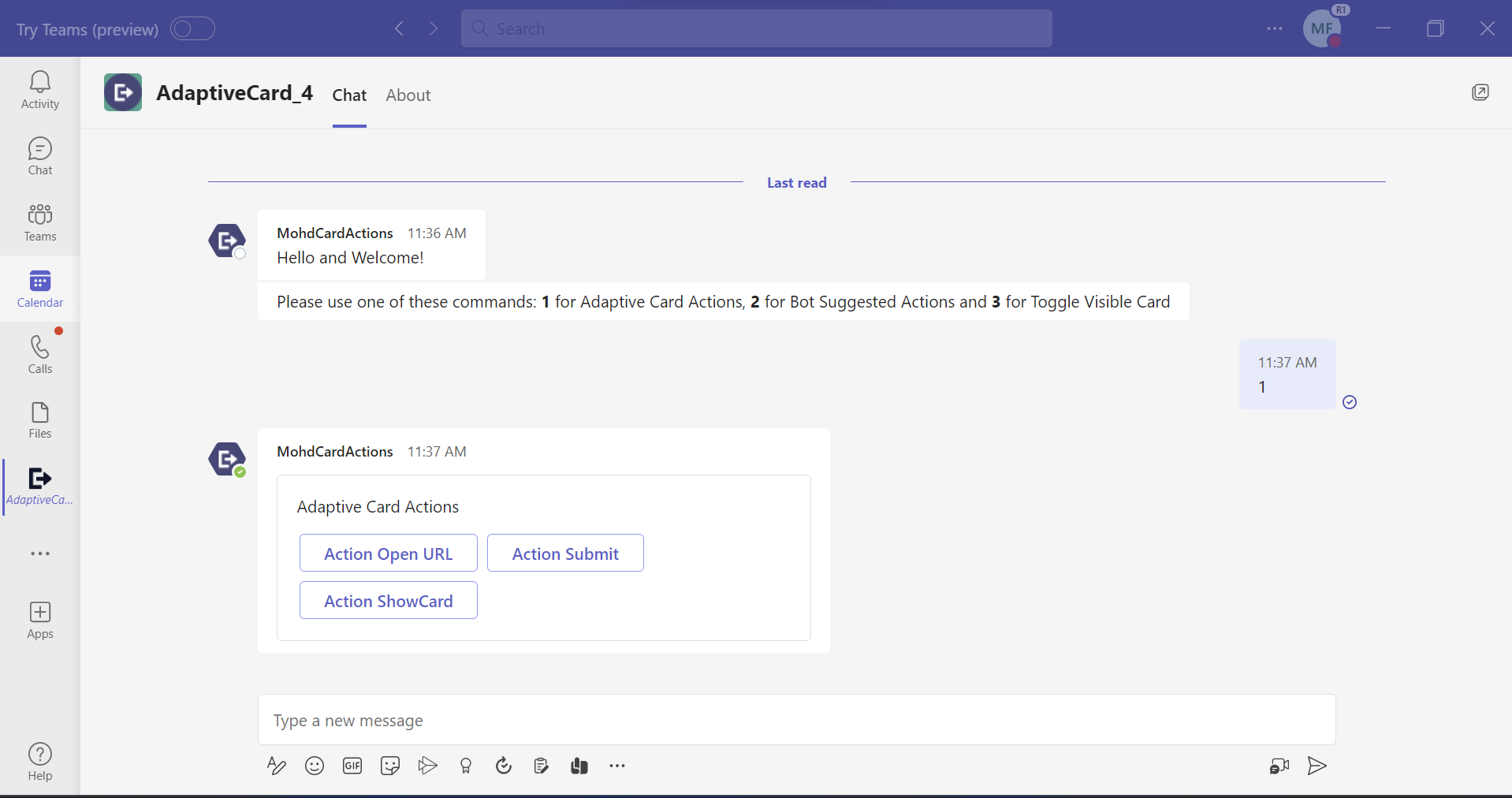Open the Viva Learning icon in compose bar

[x=579, y=766]
